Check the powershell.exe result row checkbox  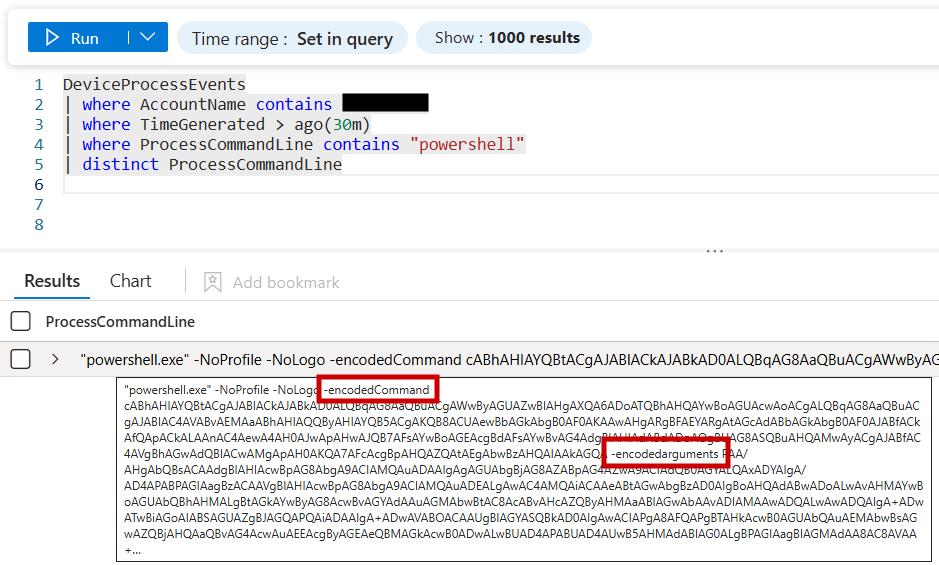pos(20,359)
